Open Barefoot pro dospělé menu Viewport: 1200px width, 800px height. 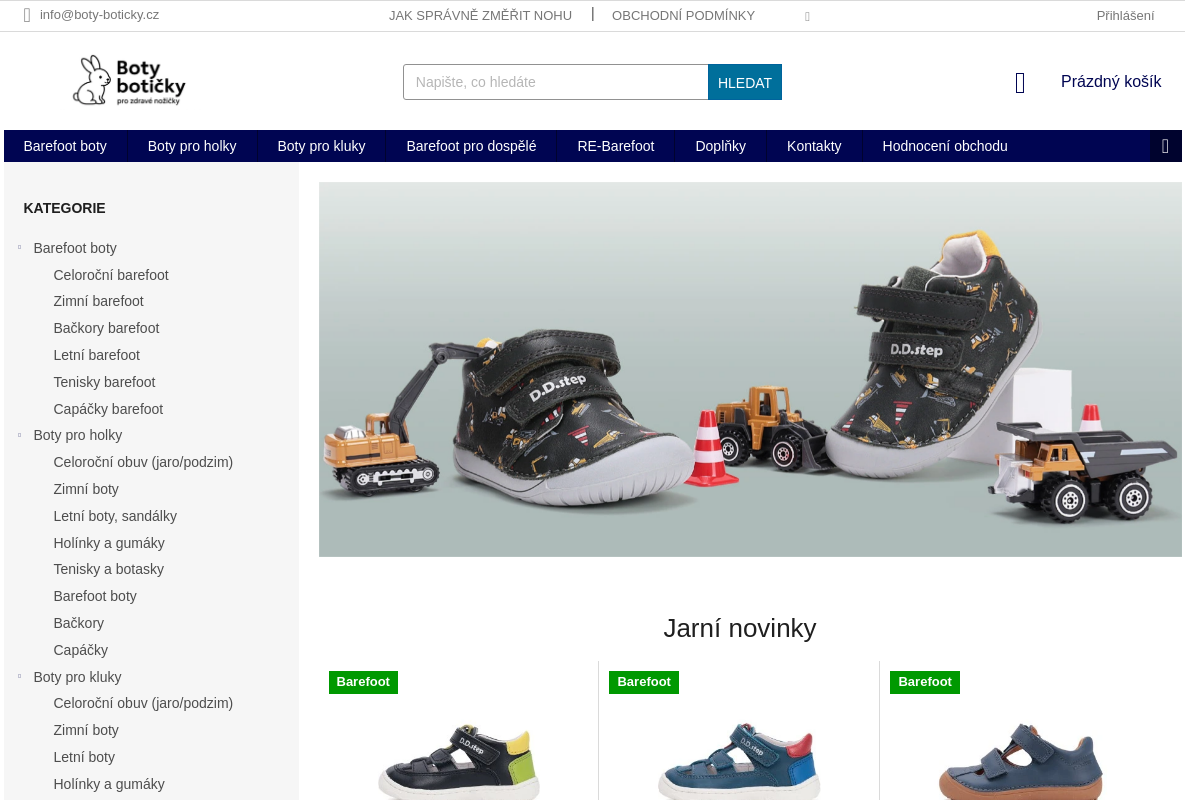point(471,146)
